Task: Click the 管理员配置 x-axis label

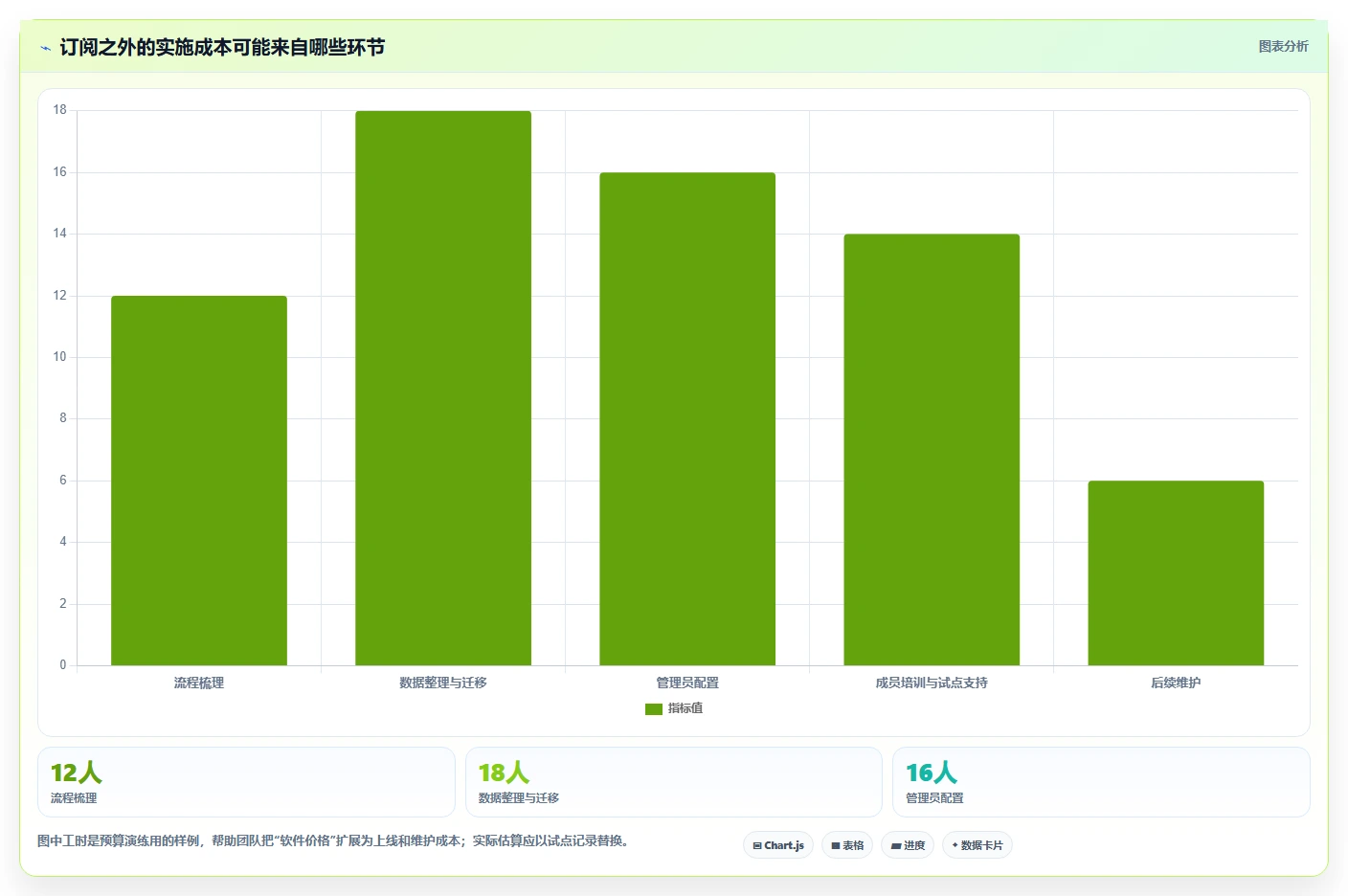Action: coord(687,683)
